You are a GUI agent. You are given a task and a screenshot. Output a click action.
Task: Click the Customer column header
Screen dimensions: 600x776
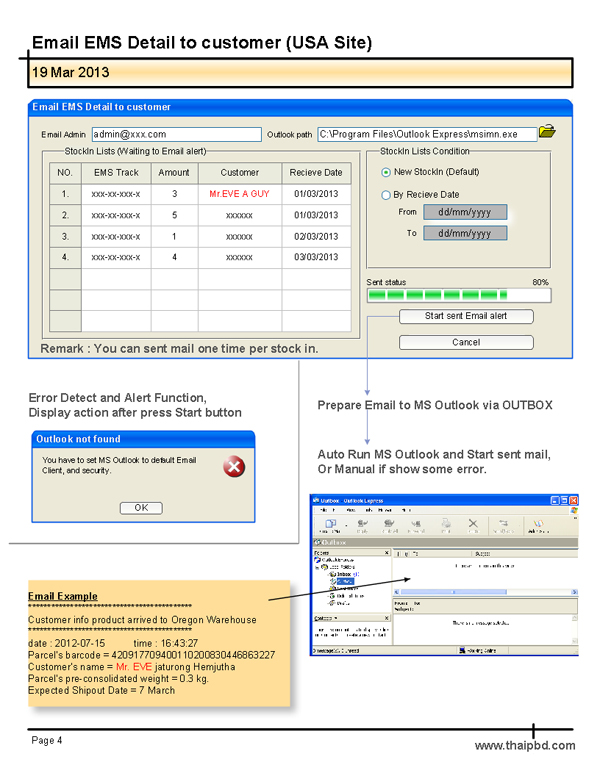pyautogui.click(x=240, y=173)
